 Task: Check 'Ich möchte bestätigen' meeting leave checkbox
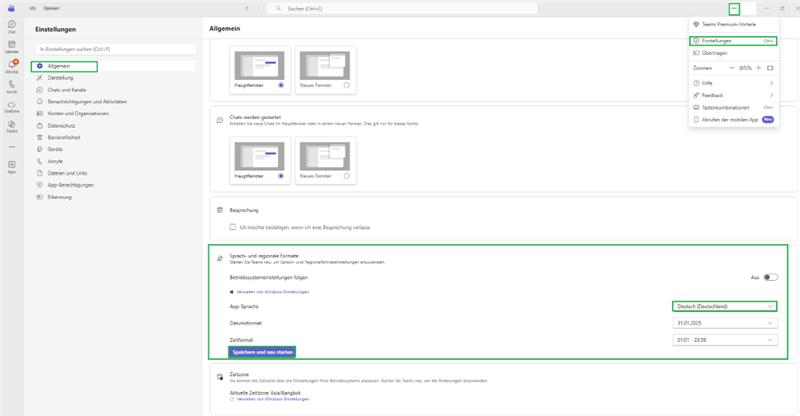pyautogui.click(x=233, y=227)
